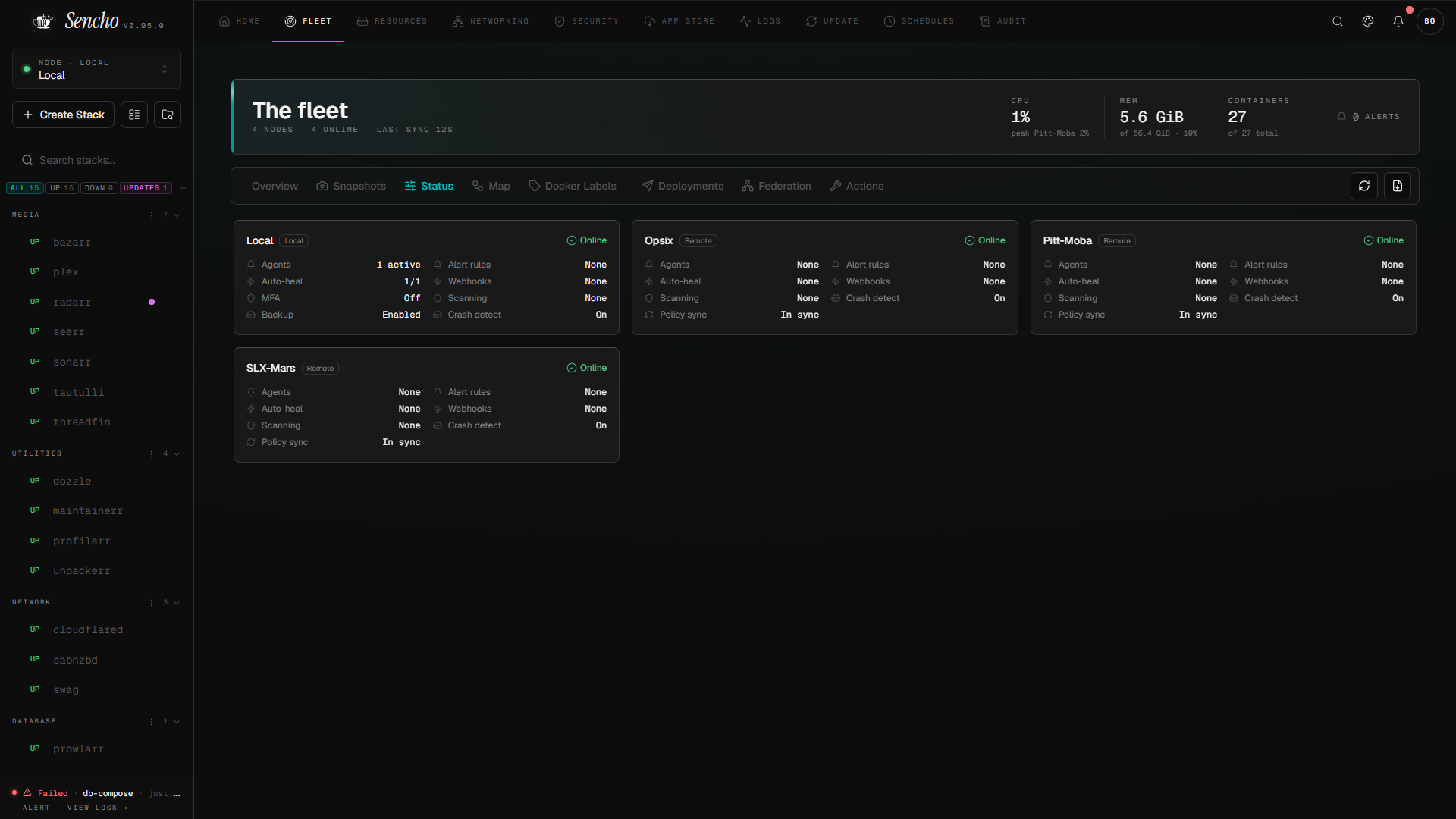Viewport: 1456px width, 819px height.
Task: Click the Online status on Opsix card
Action: (985, 240)
